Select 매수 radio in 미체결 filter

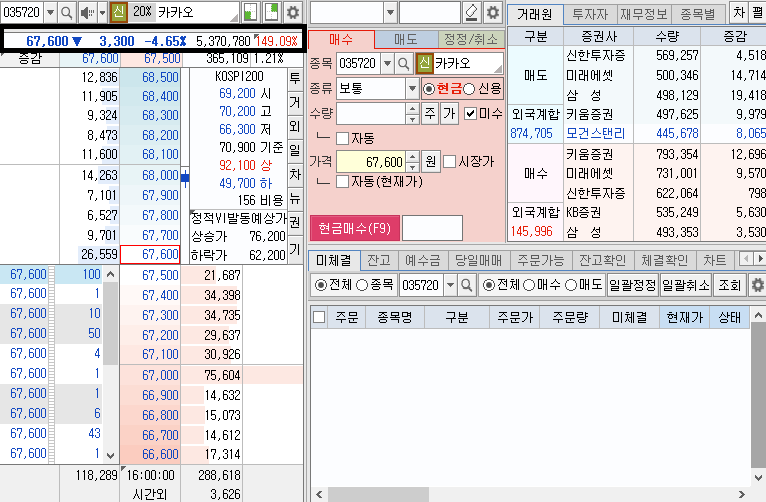[529, 285]
